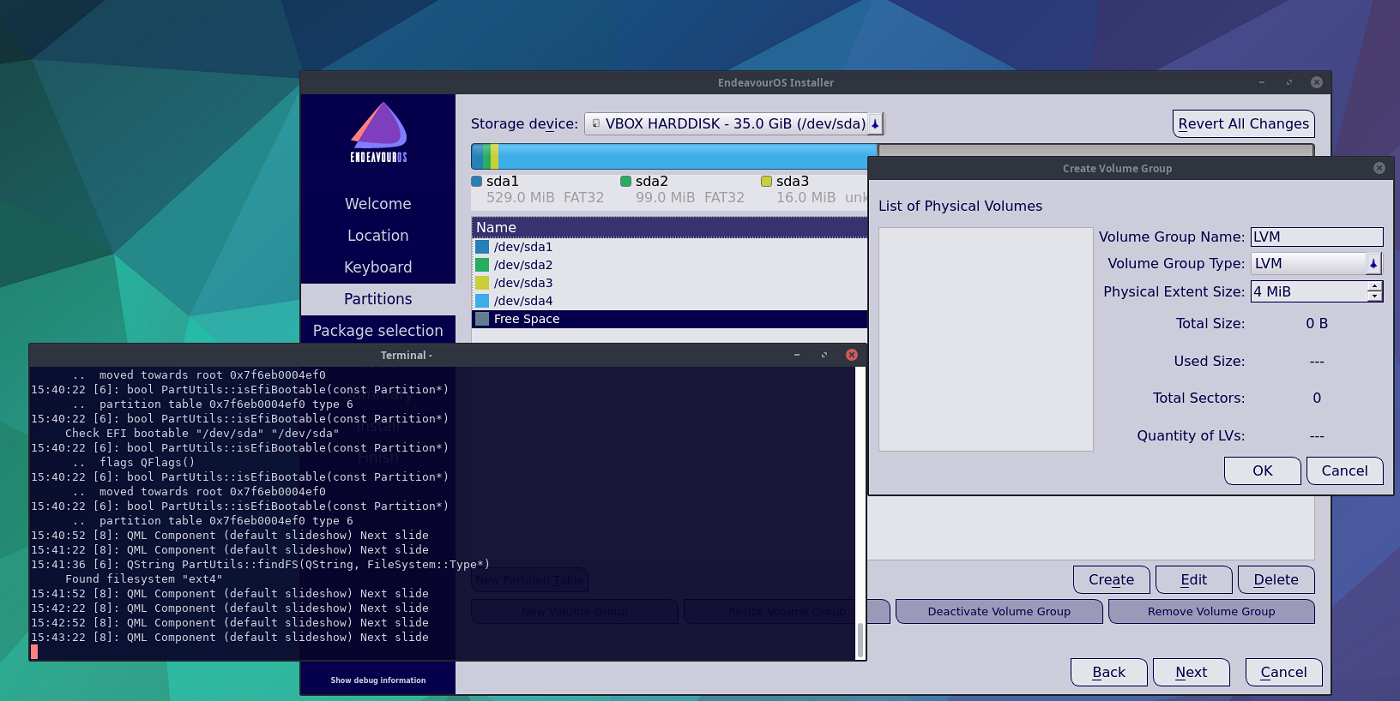Click the Volume Group Name input field
This screenshot has height=701, width=1400.
(x=1316, y=236)
